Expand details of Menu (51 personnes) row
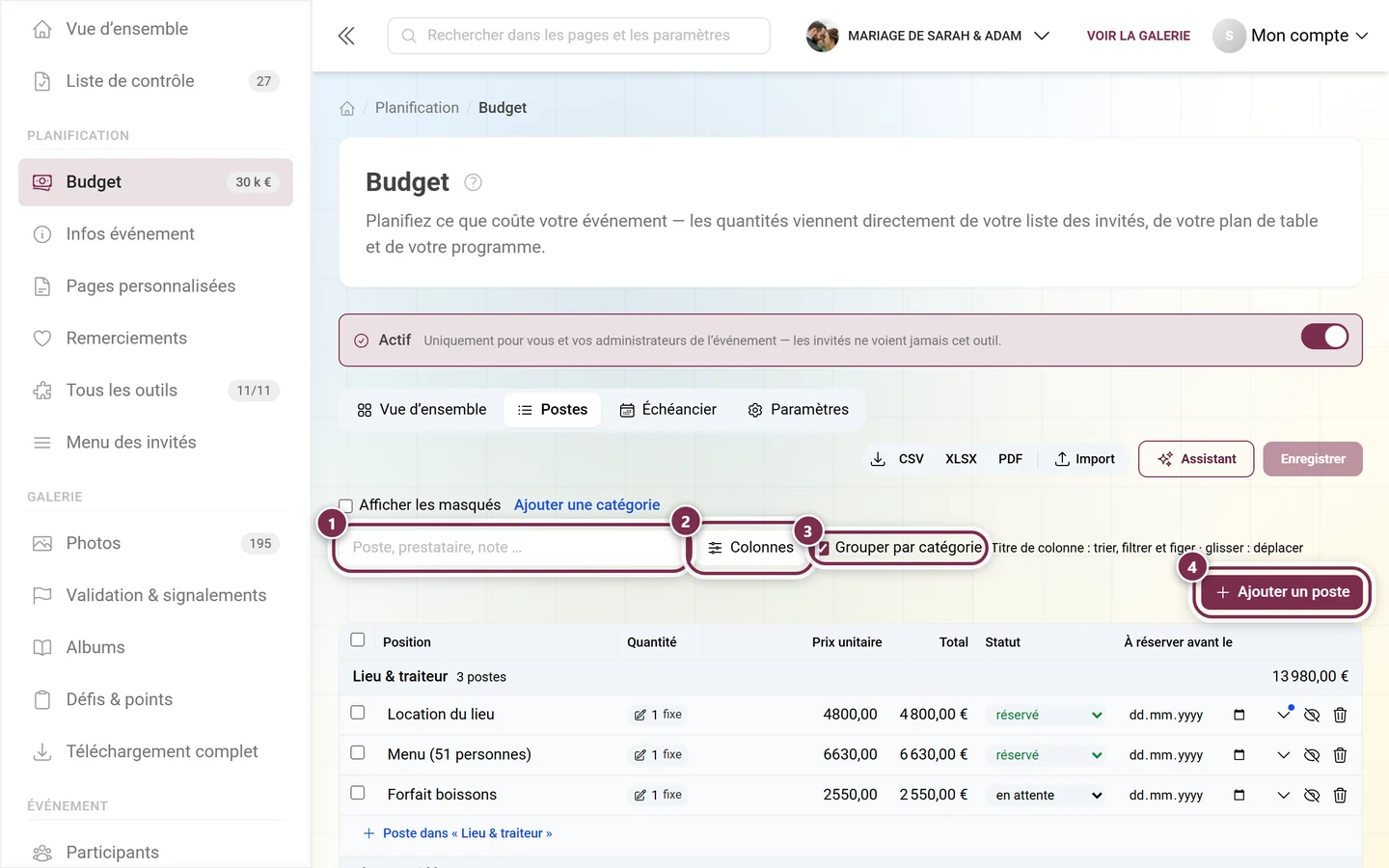Screen dimensions: 1389x868 pyautogui.click(x=1283, y=755)
